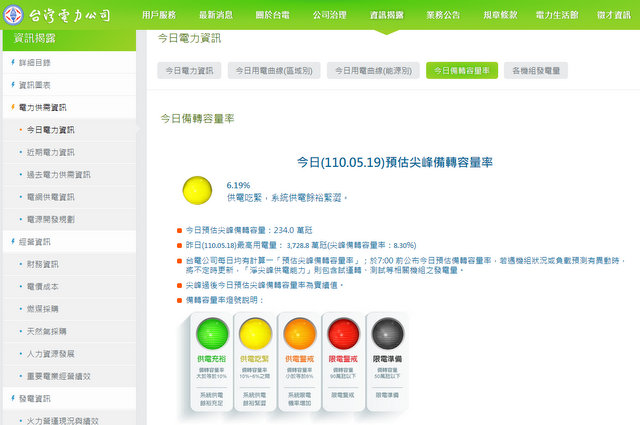The image size is (640, 425).
Task: Open the 電力生活館 top menu
Action: [x=557, y=15]
